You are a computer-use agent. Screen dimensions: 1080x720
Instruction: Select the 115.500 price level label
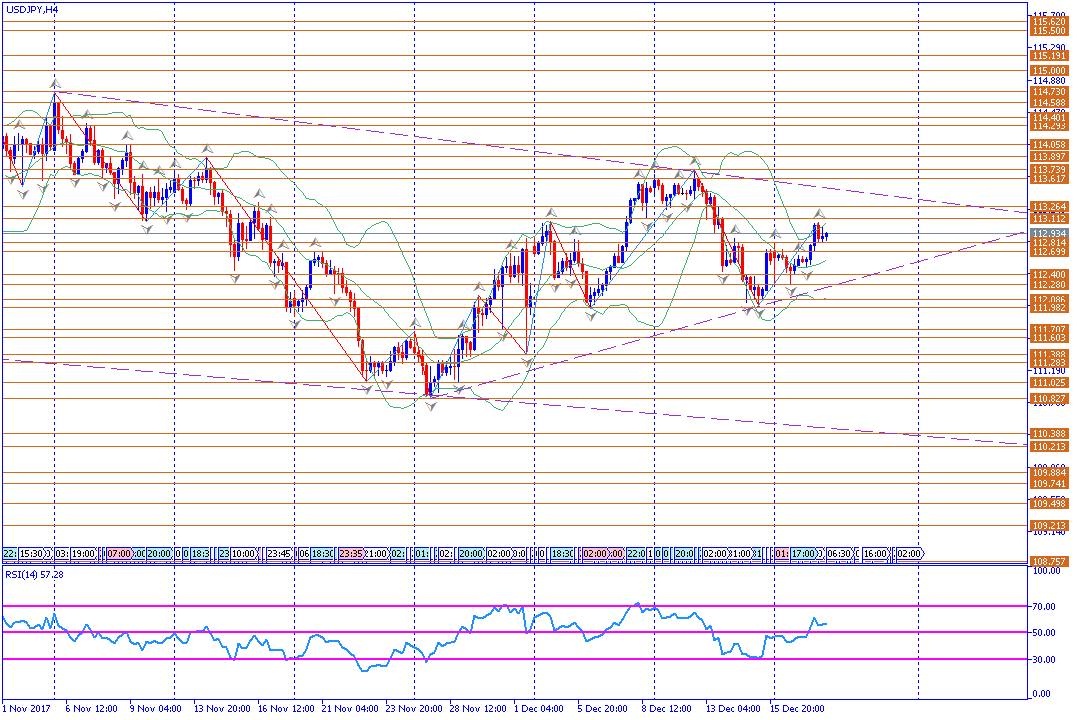pos(1049,31)
